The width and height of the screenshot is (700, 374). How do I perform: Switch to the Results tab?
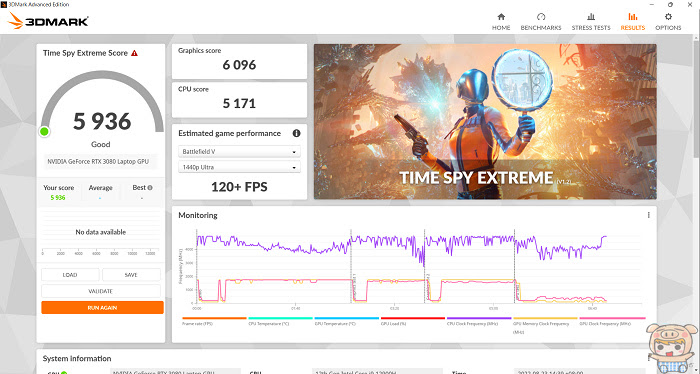pyautogui.click(x=633, y=21)
